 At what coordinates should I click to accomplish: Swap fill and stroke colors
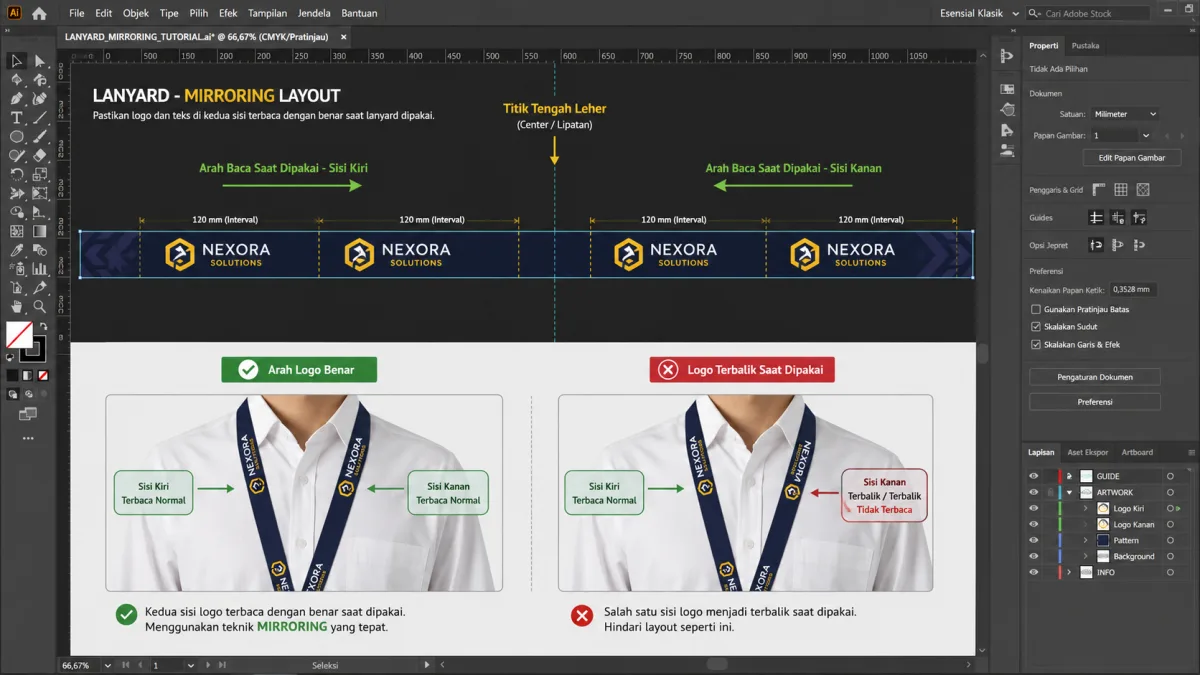click(43, 327)
